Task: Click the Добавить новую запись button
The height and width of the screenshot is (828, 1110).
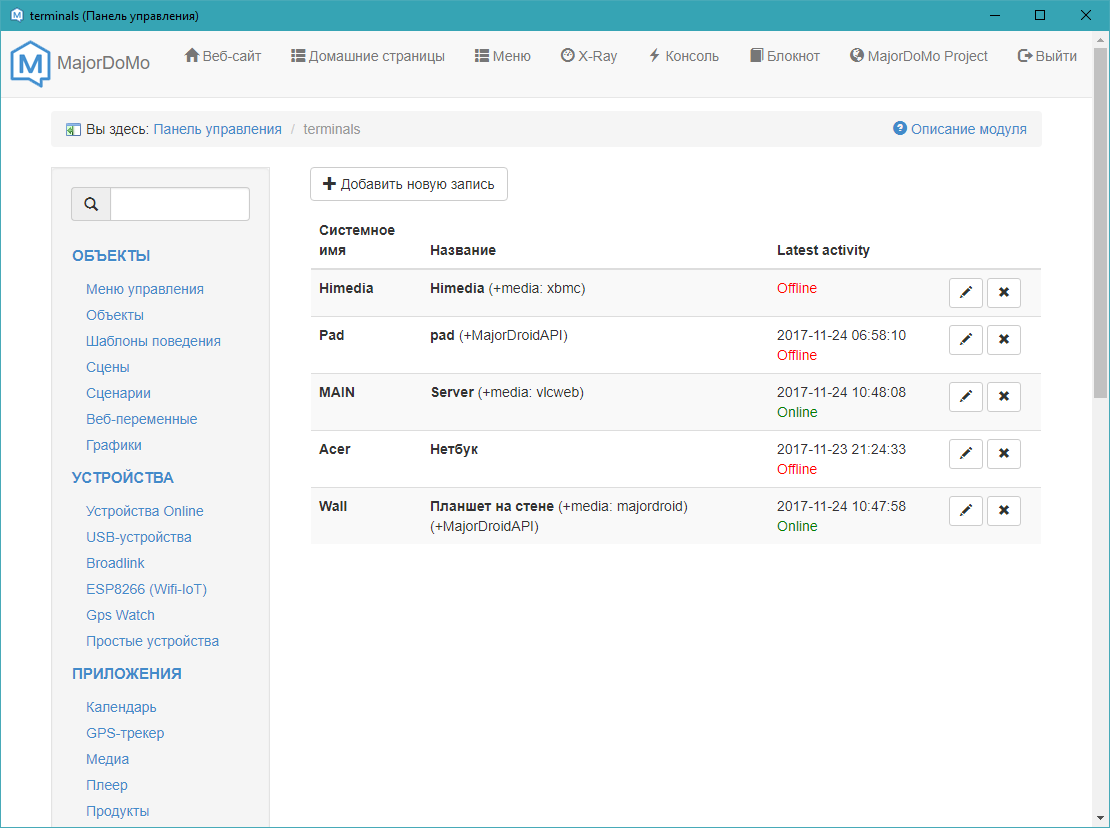Action: click(x=409, y=184)
